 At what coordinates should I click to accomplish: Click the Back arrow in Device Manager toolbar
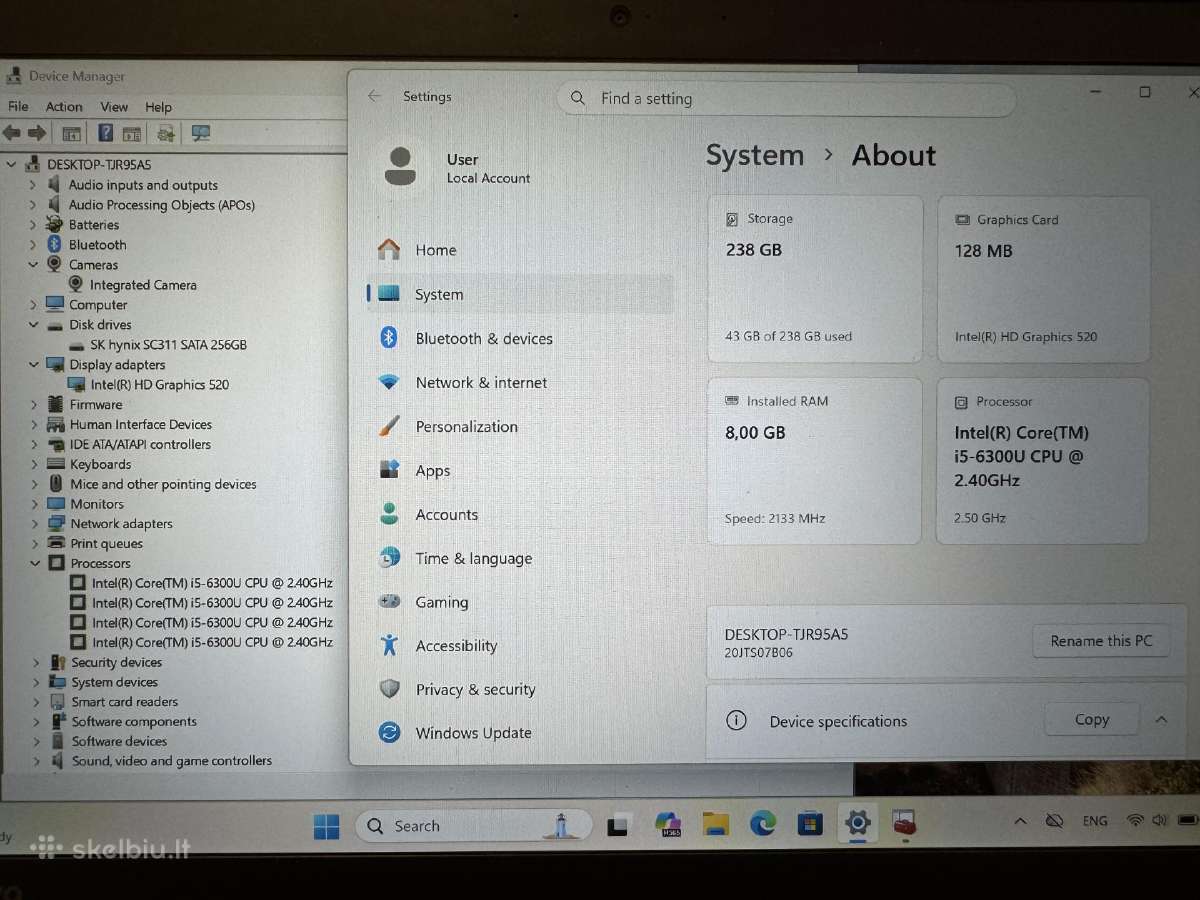click(x=12, y=133)
